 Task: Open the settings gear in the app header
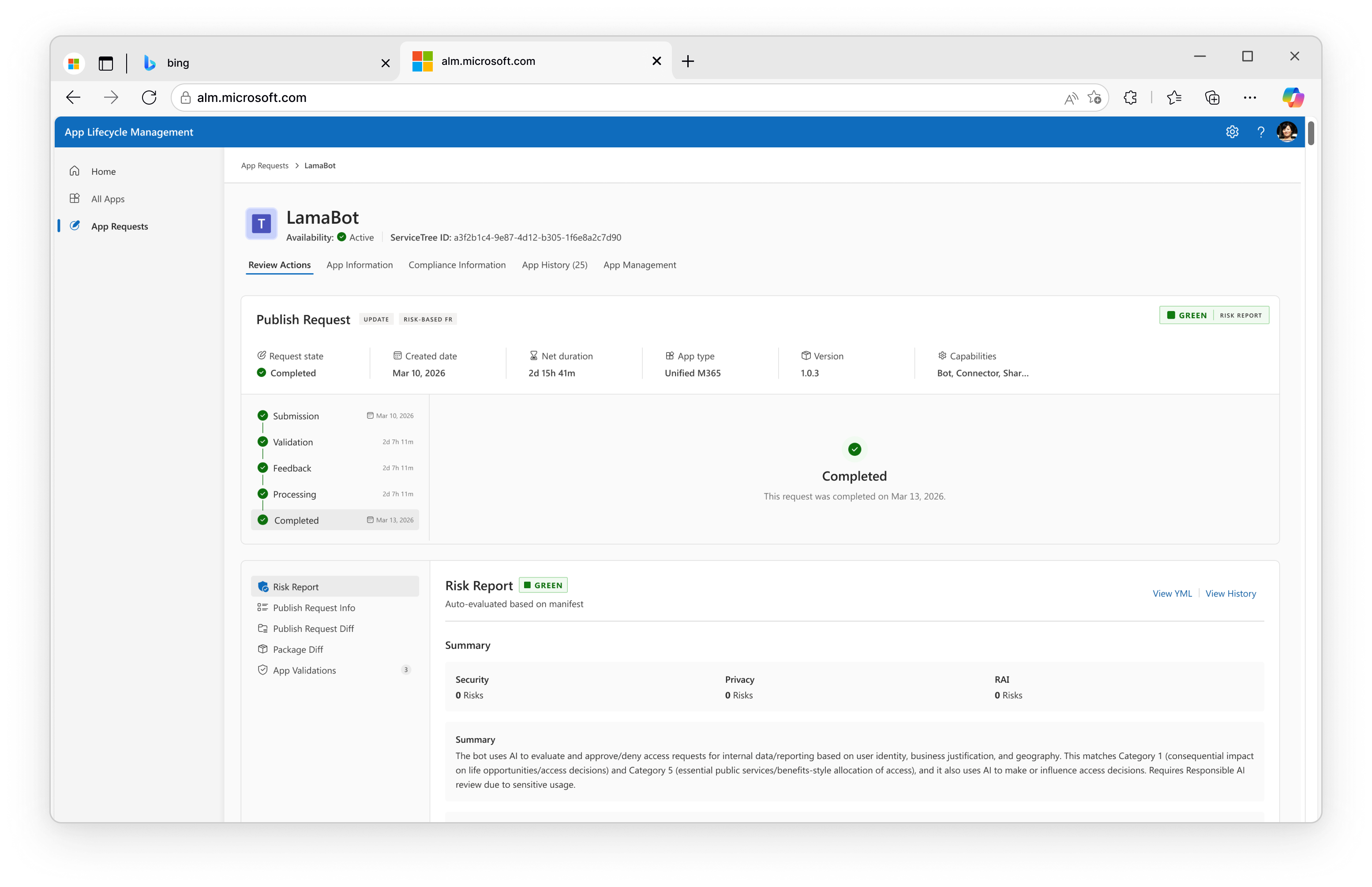click(x=1232, y=132)
